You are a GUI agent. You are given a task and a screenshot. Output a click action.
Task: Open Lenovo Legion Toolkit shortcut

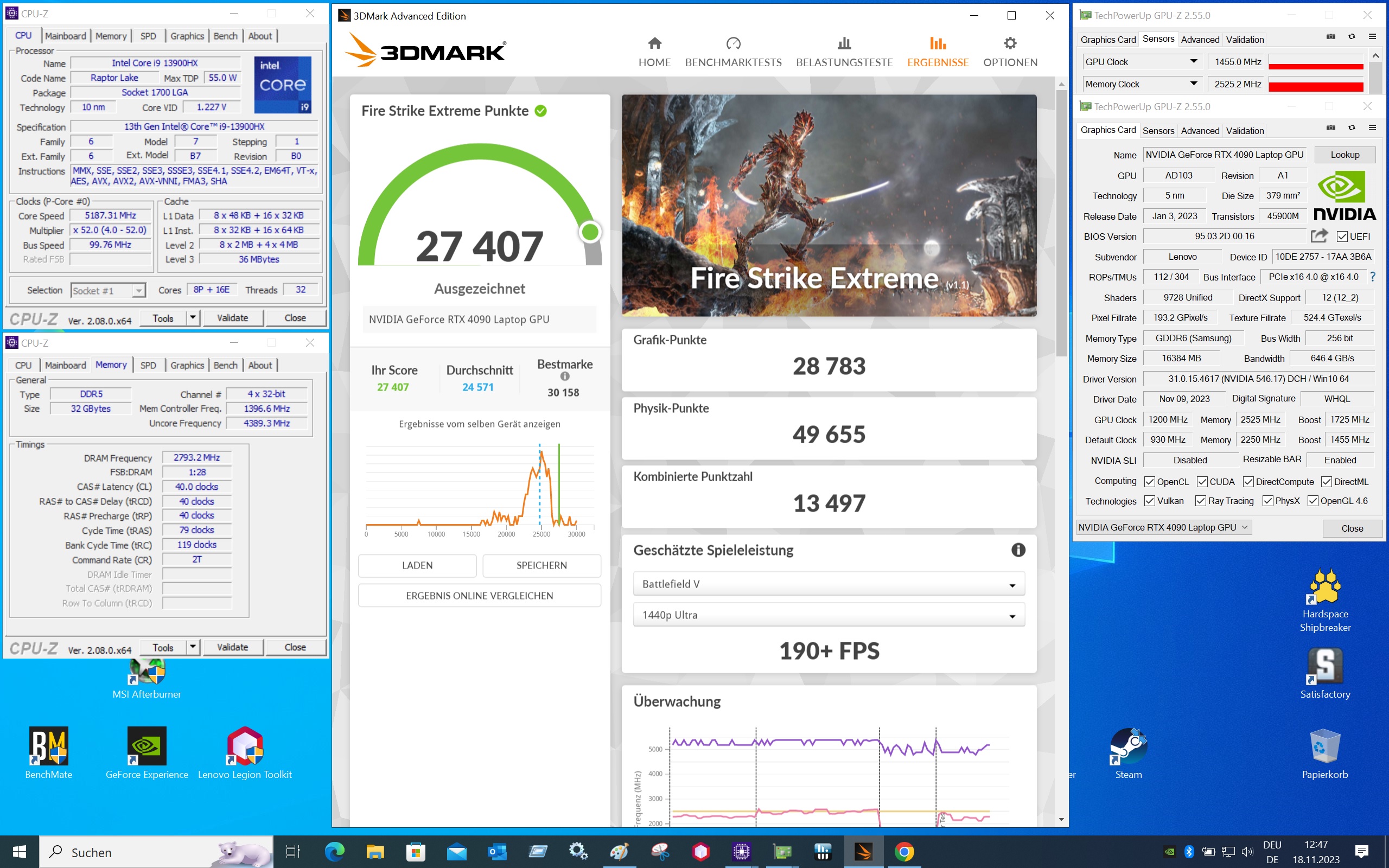(x=245, y=753)
